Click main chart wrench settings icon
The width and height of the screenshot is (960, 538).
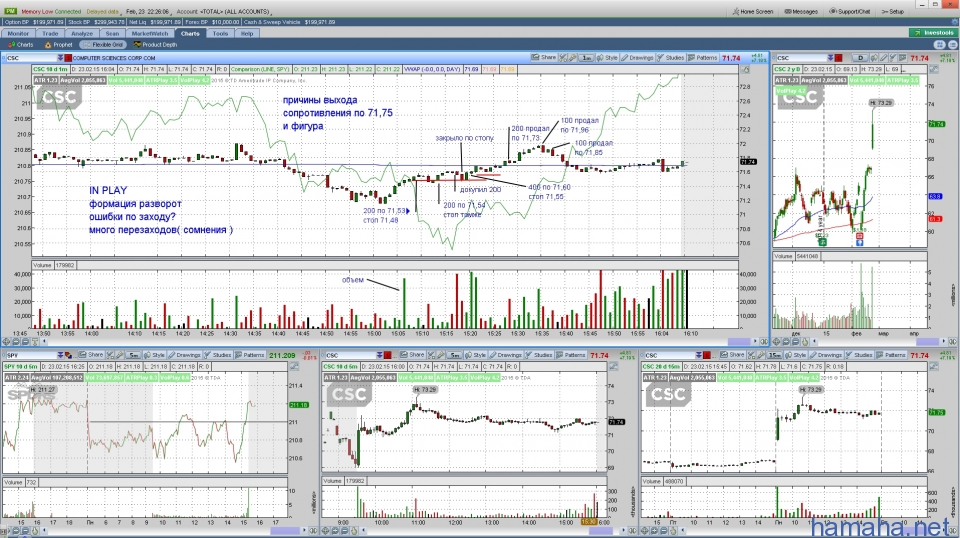point(573,58)
